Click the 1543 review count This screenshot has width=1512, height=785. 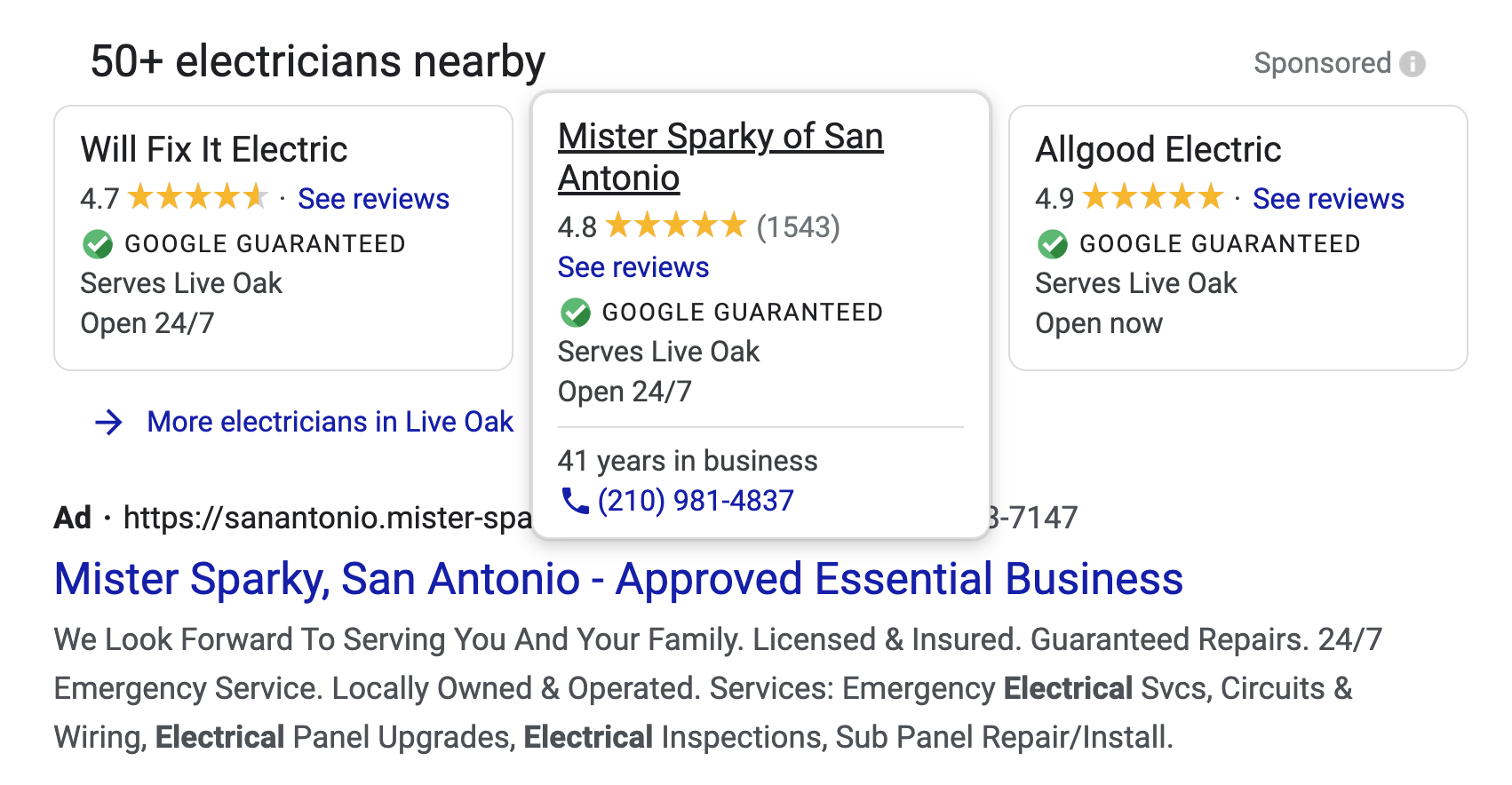click(798, 227)
